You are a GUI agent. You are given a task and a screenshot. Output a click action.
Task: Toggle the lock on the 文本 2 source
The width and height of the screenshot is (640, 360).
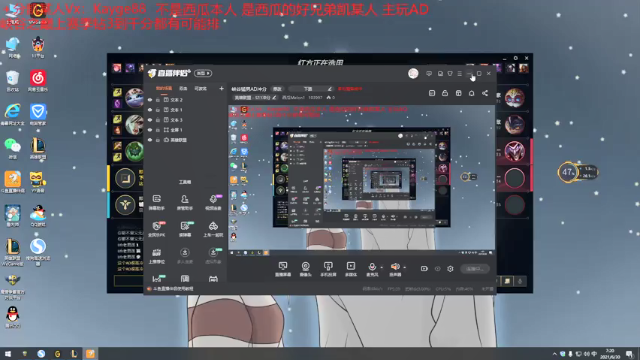[158, 100]
